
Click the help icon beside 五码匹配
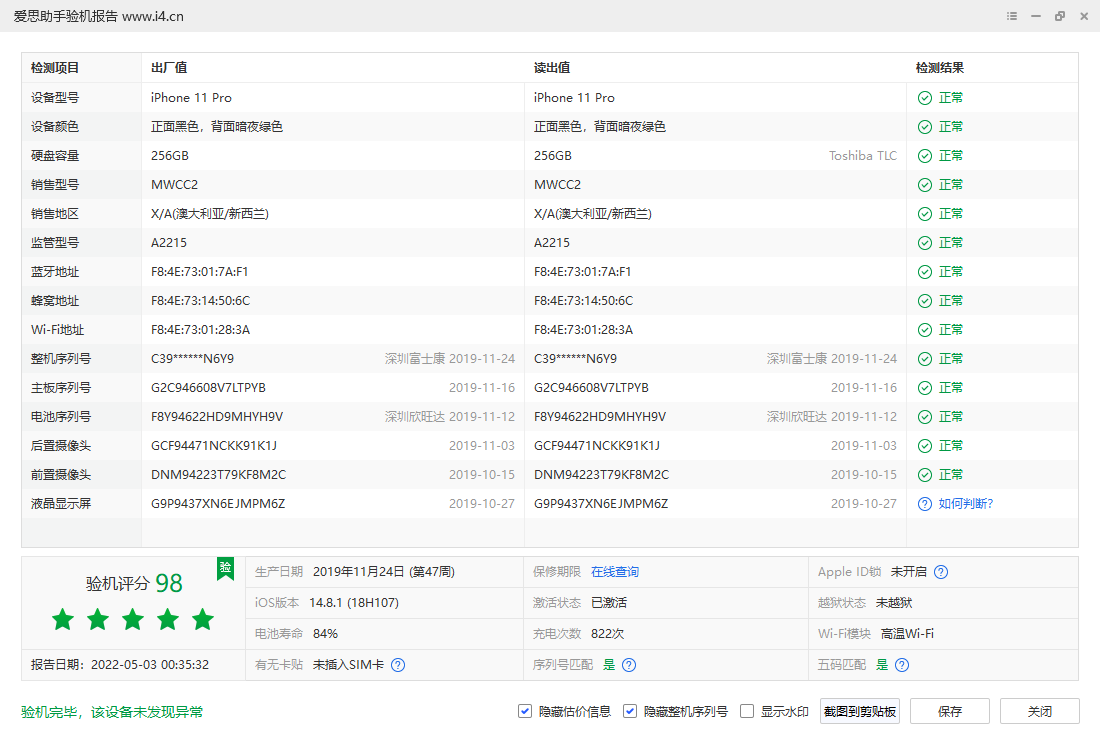[902, 665]
